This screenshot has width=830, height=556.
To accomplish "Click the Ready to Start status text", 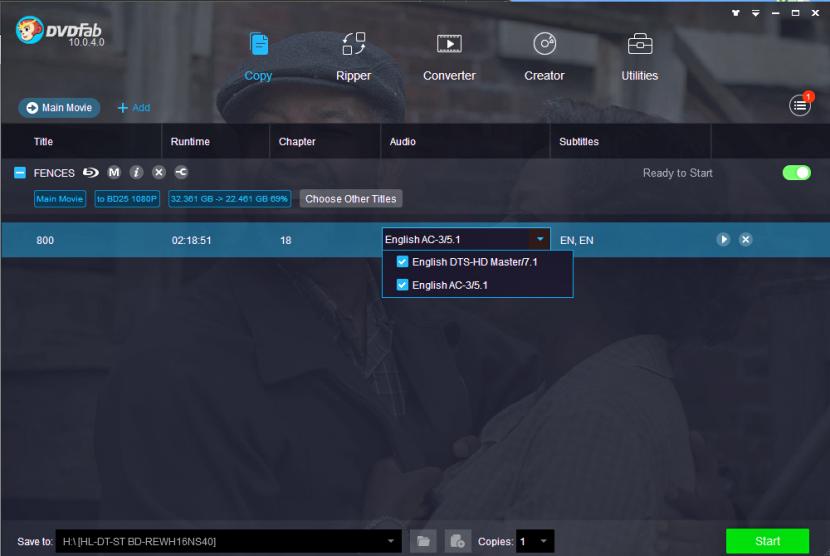I will click(x=678, y=173).
